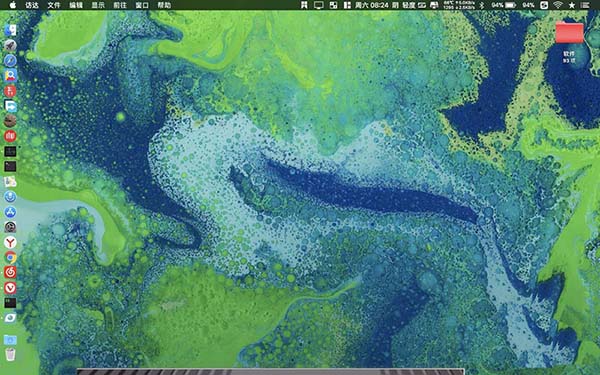The height and width of the screenshot is (375, 600).
Task: Open NetEase Cloud Music in Dock
Action: click(10, 272)
